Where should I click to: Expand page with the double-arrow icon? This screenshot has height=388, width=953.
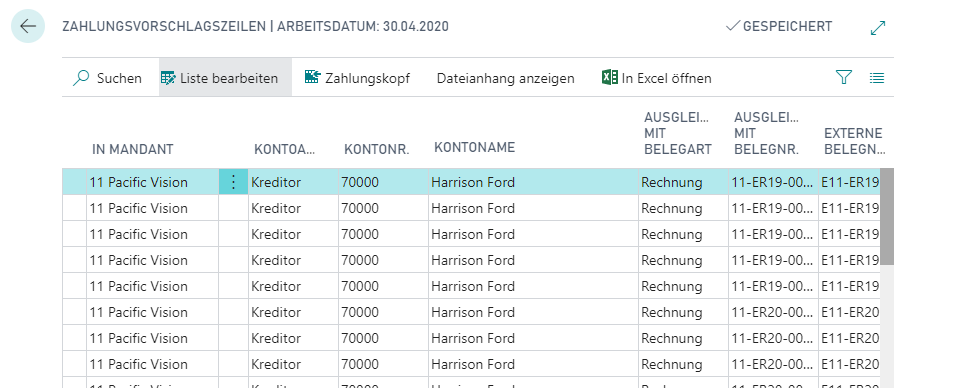[878, 27]
